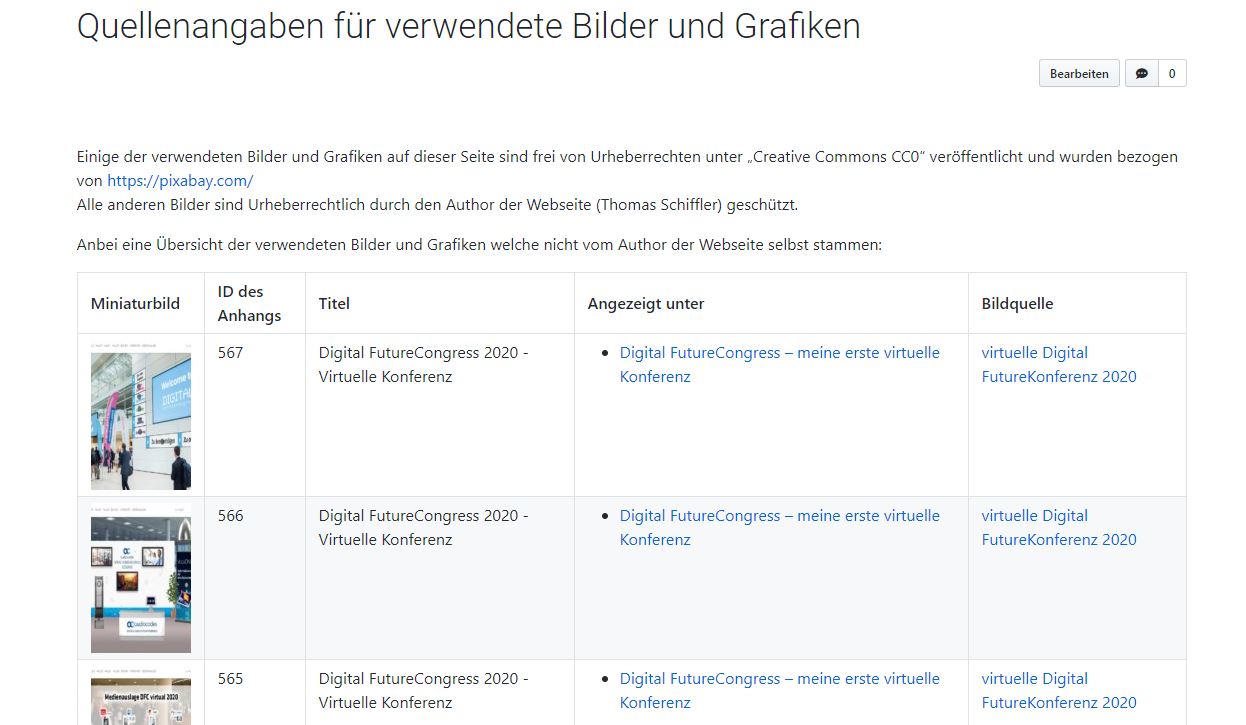Screen dimensions: 1246x725
Task: Open the 'meine erste virtuelle Konferenz' link in row 566
Action: [x=780, y=528]
